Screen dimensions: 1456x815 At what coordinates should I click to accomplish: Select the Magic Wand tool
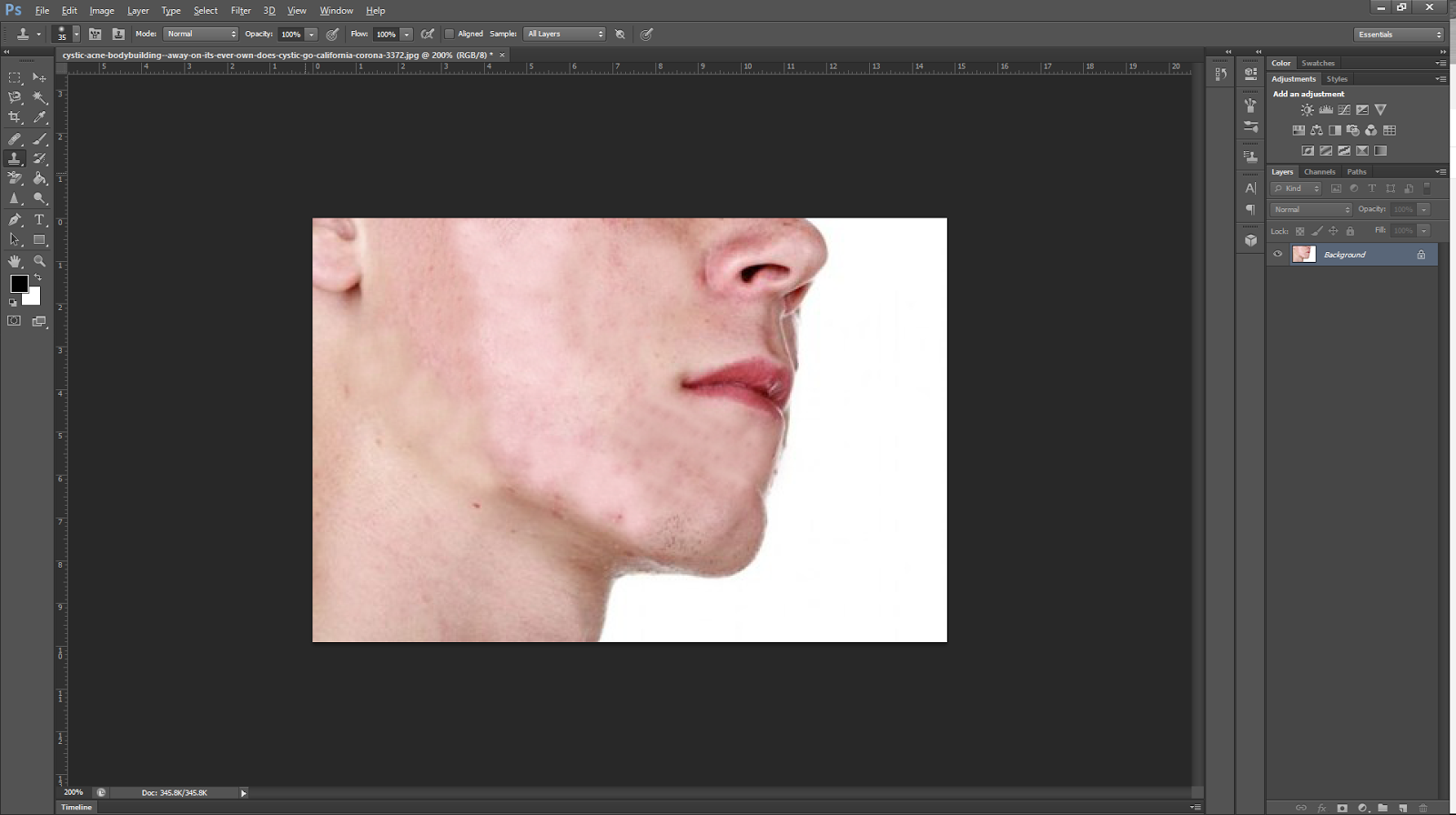tap(39, 97)
